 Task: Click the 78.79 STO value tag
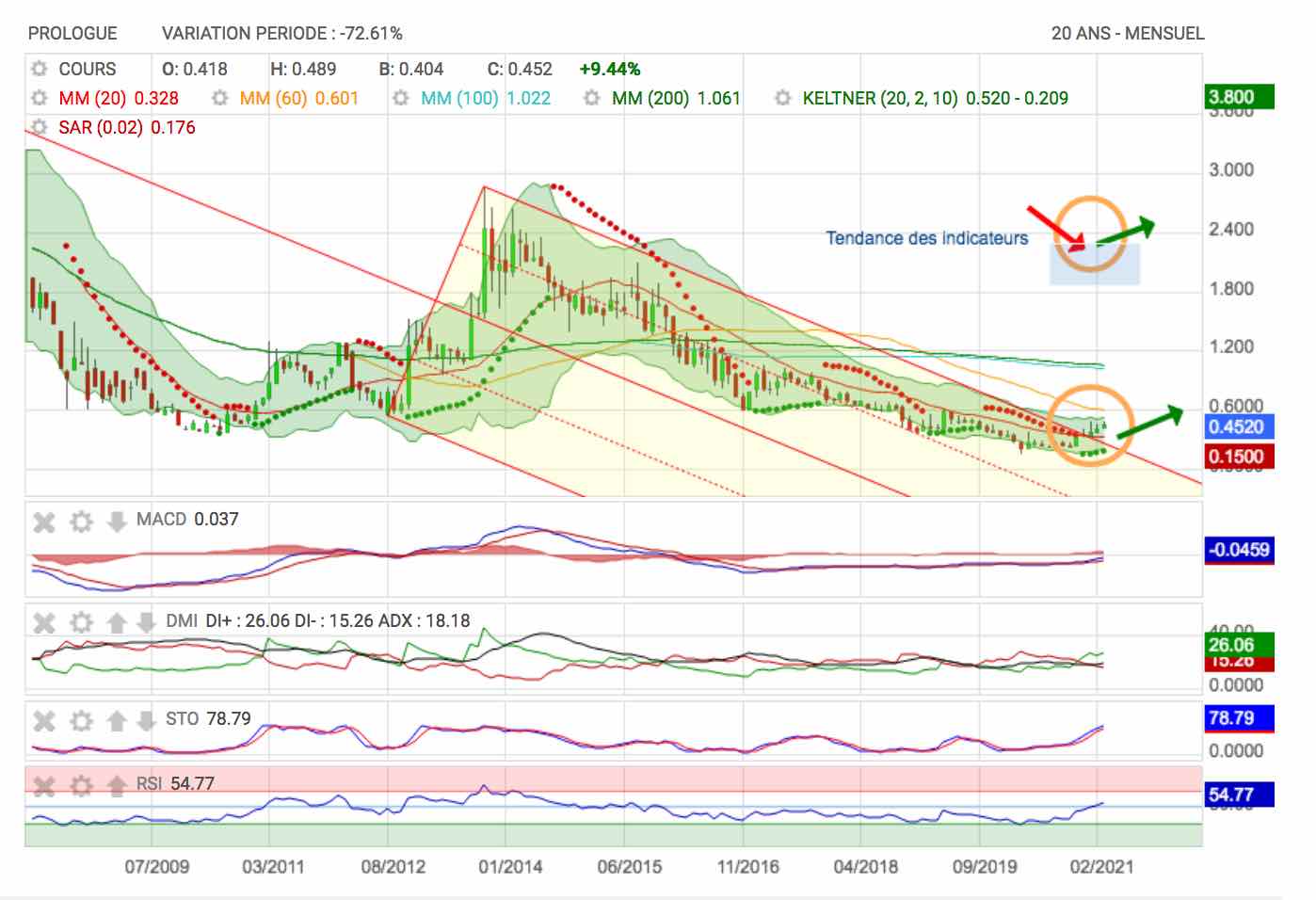1240,718
